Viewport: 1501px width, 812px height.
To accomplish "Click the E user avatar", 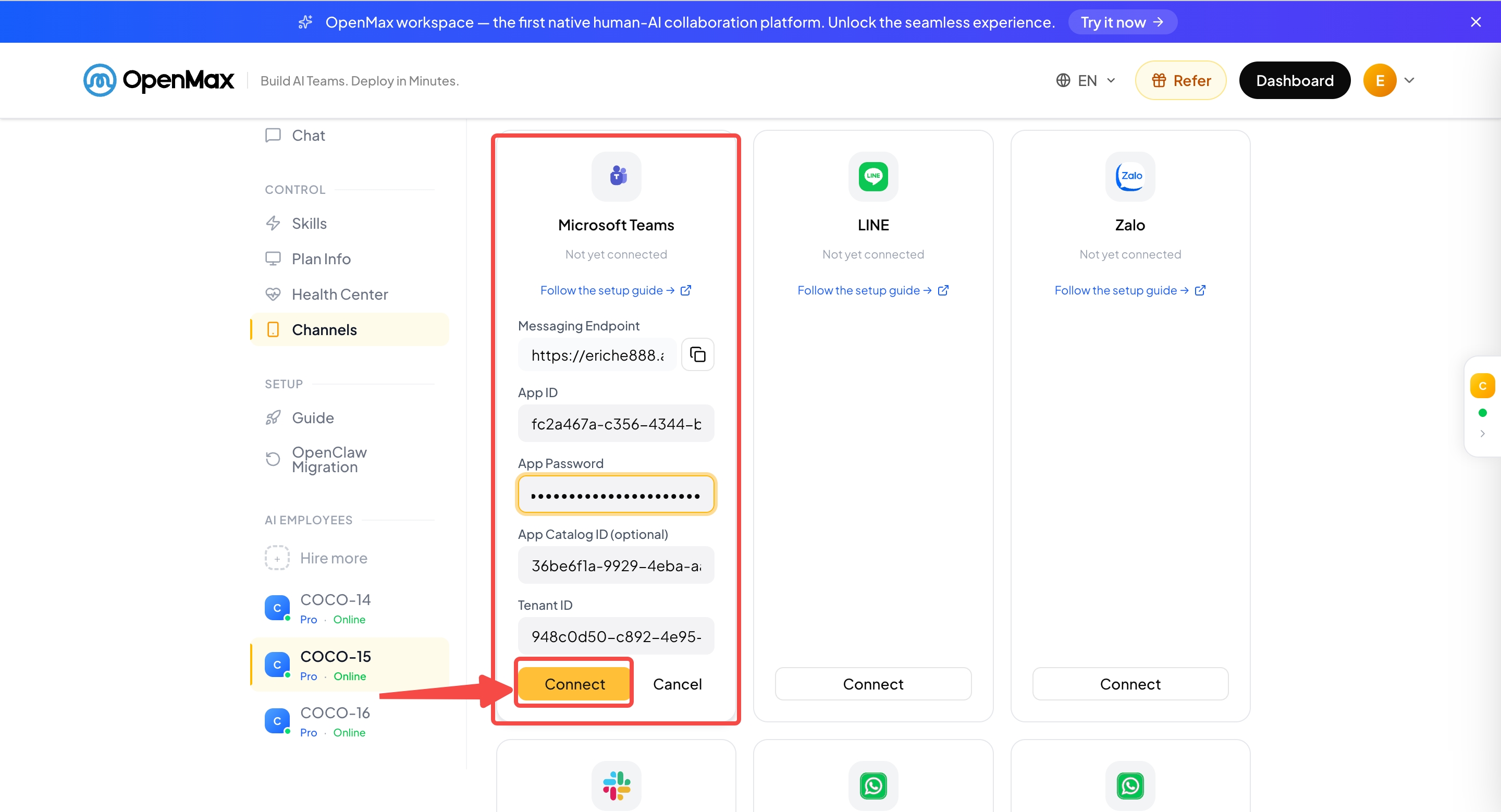I will [x=1379, y=80].
